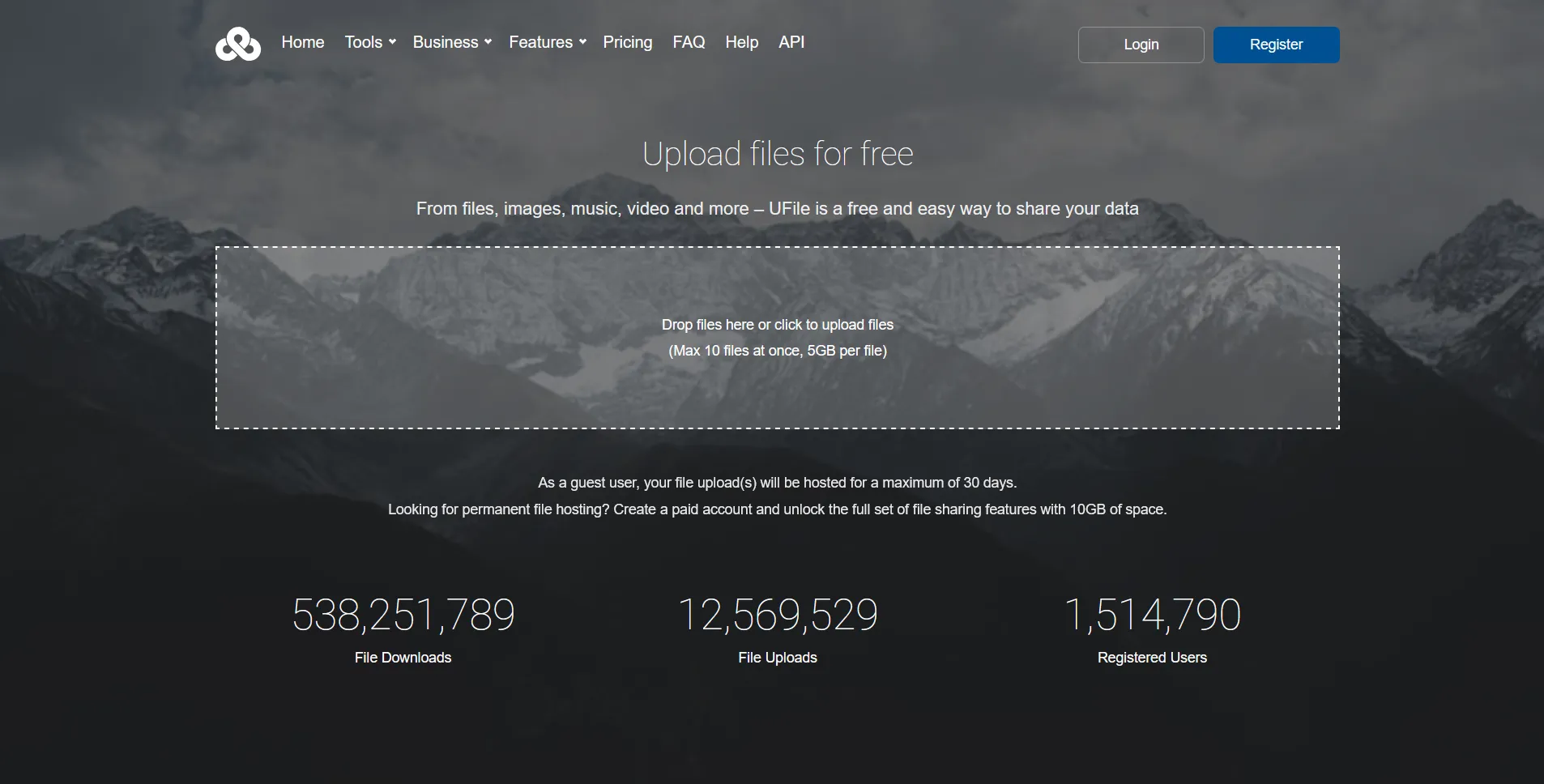Select Home in the navigation bar
Screen dimensions: 1544x784
point(302,41)
